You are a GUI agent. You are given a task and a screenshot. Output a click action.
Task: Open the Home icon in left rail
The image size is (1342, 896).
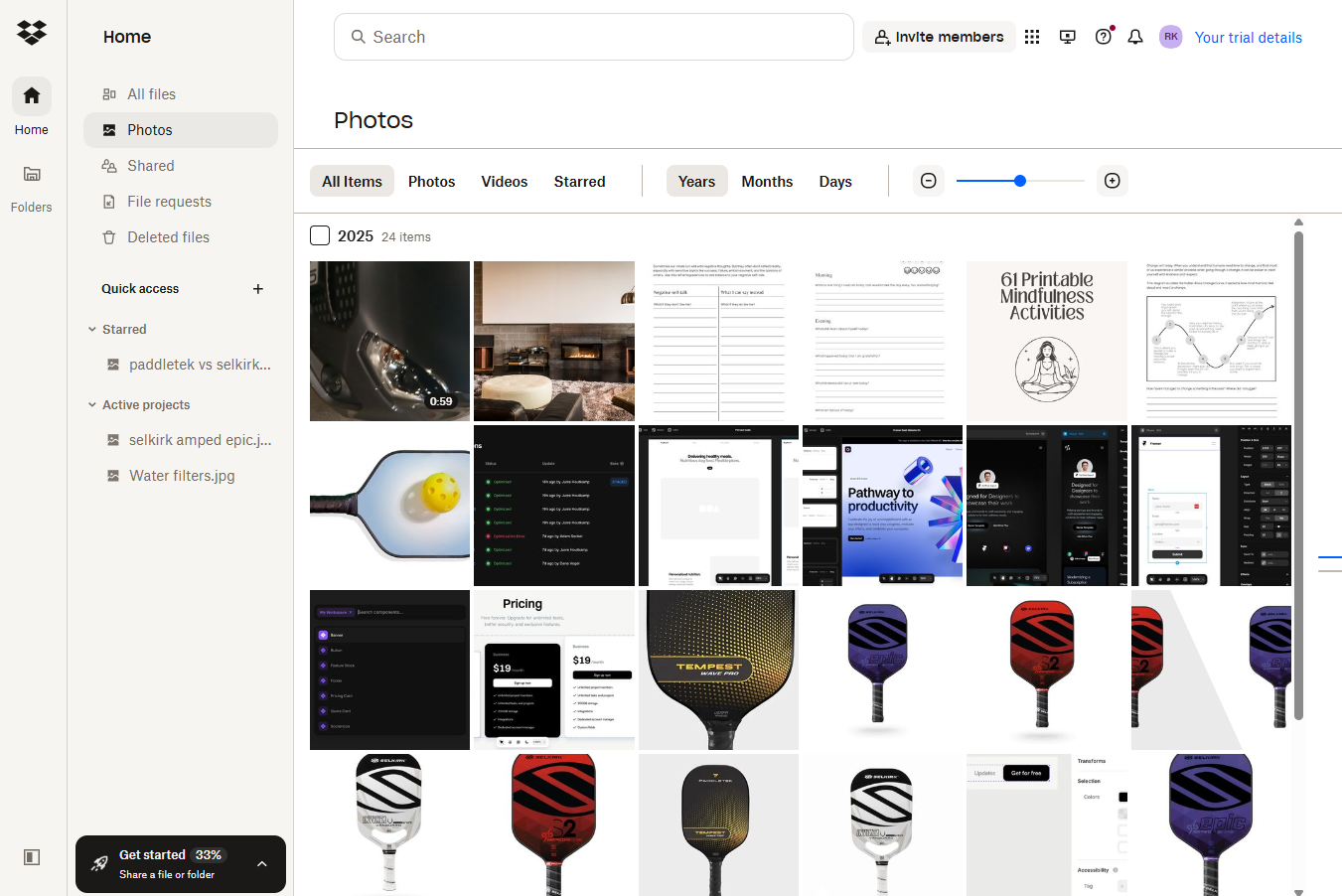(32, 95)
